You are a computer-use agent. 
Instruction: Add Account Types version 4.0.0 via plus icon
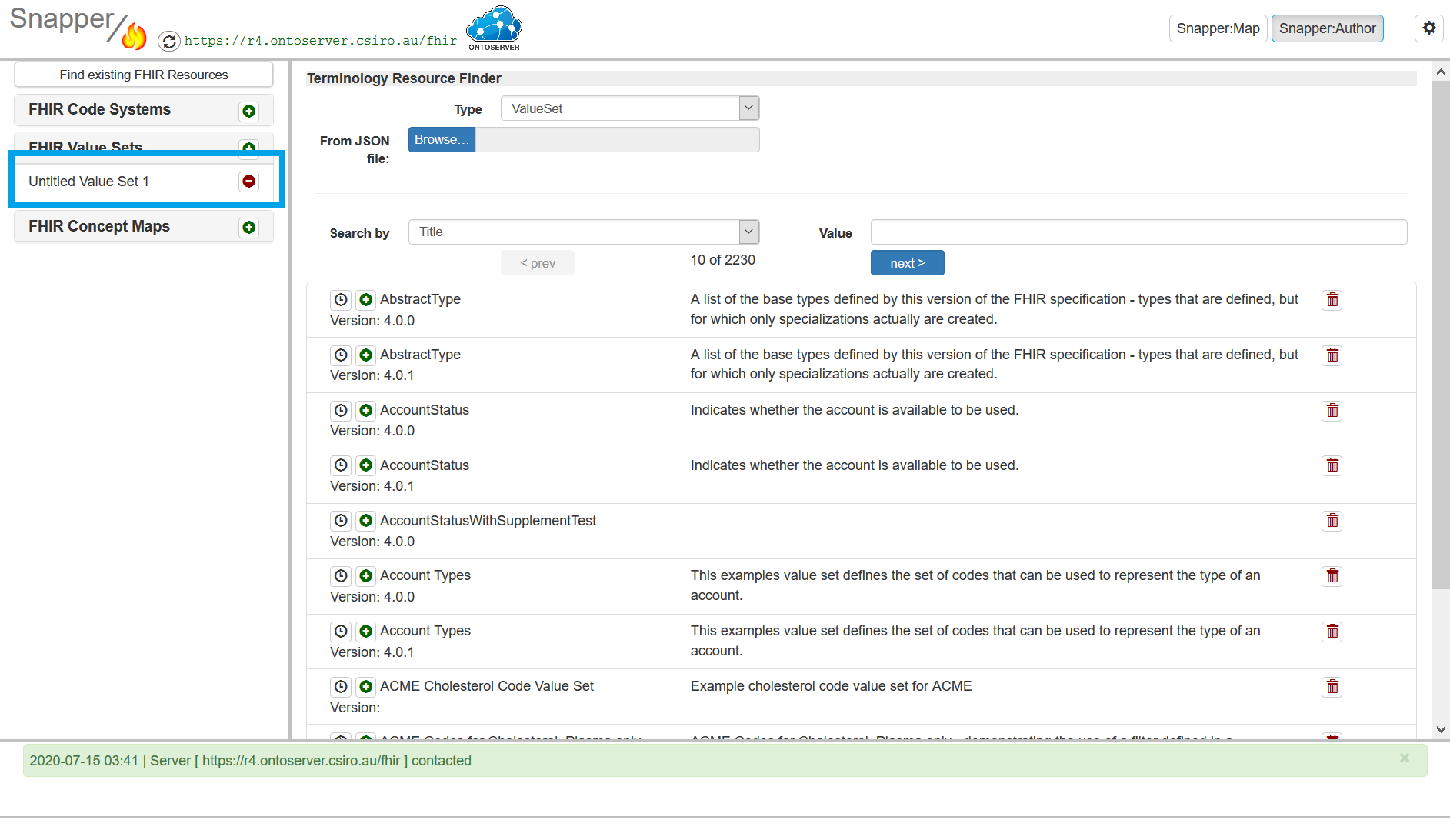click(366, 576)
